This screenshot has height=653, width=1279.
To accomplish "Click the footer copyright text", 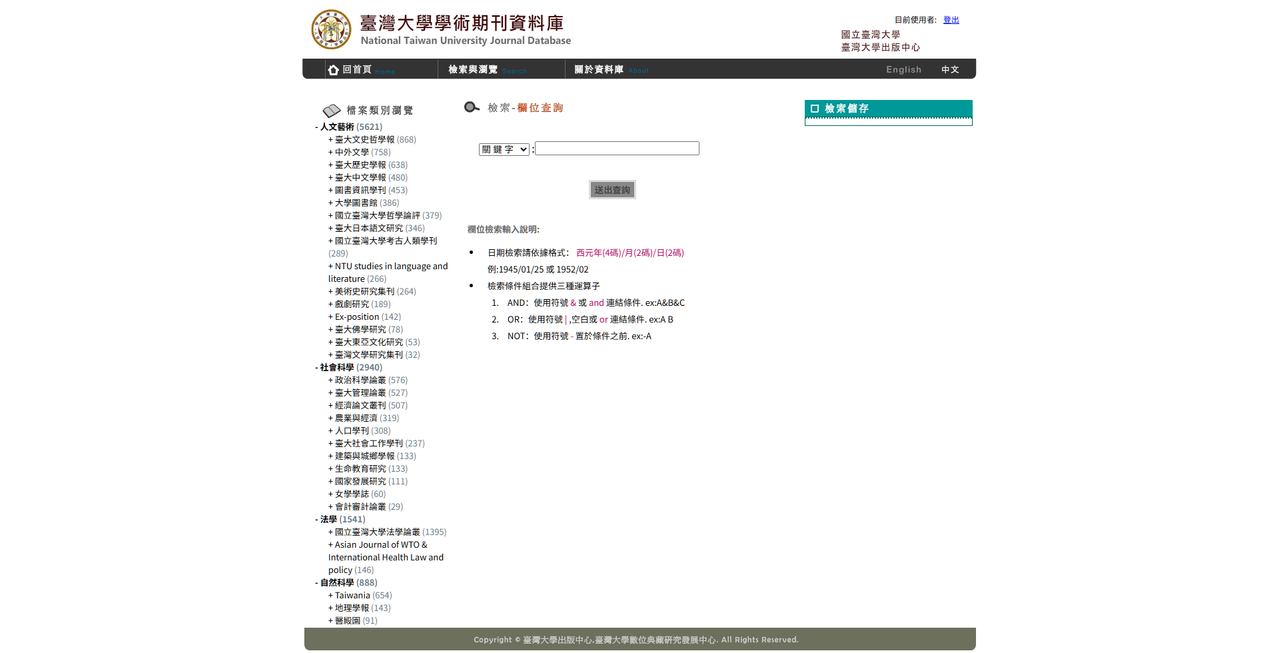I will point(636,639).
